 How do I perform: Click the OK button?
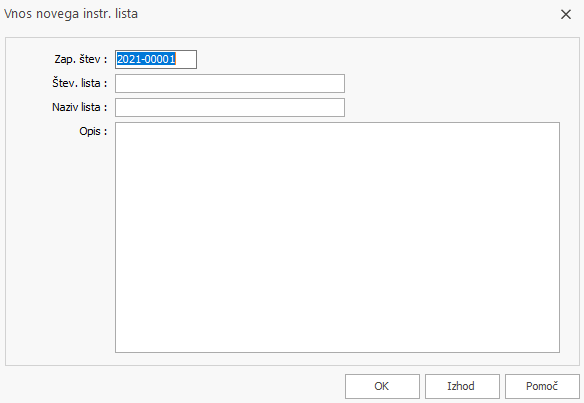pos(382,386)
